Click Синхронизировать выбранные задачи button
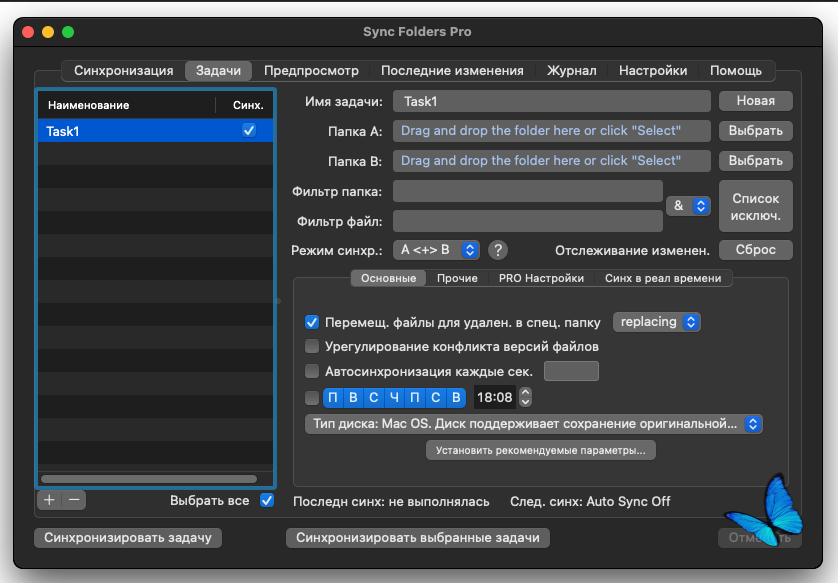The width and height of the screenshot is (838, 583). pyautogui.click(x=418, y=538)
